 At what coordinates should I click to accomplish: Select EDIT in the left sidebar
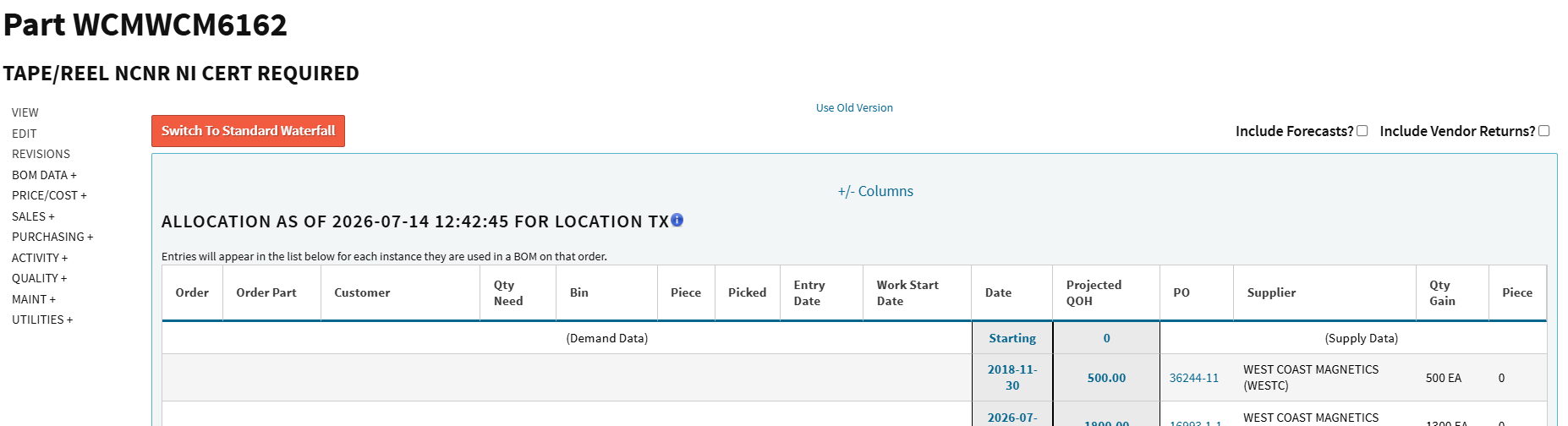(x=25, y=134)
